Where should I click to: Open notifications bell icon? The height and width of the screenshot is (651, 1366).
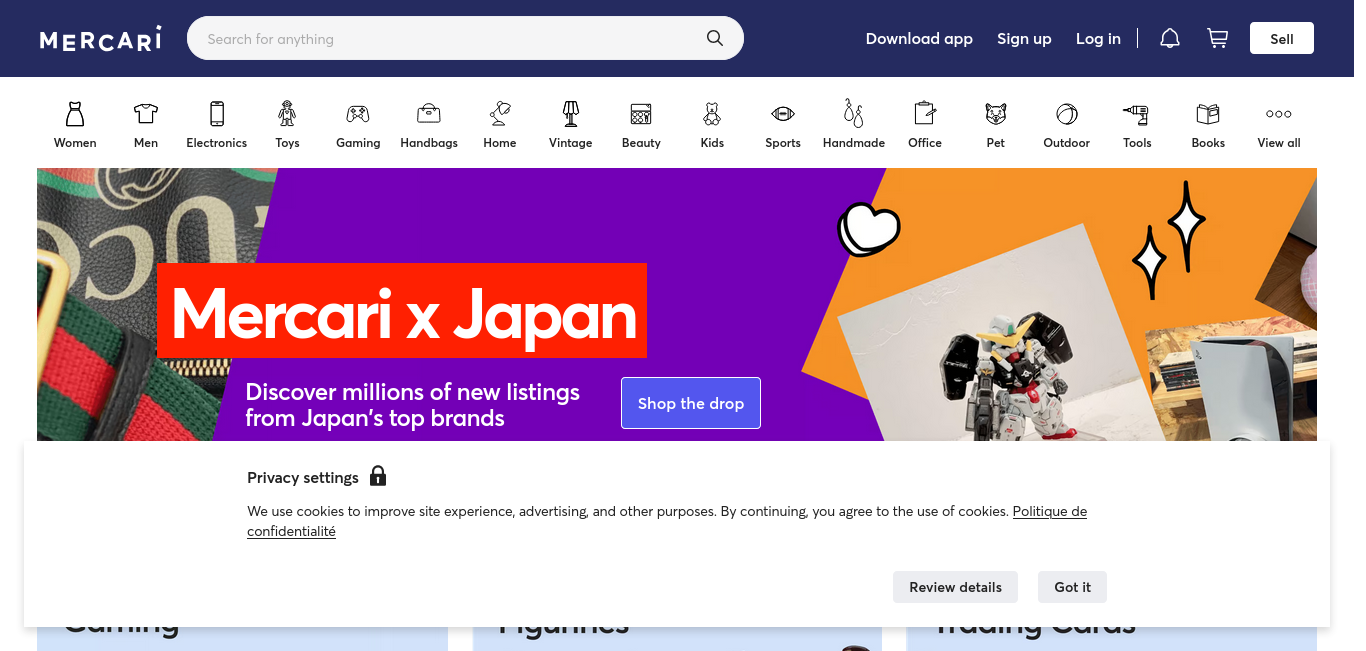[1170, 38]
